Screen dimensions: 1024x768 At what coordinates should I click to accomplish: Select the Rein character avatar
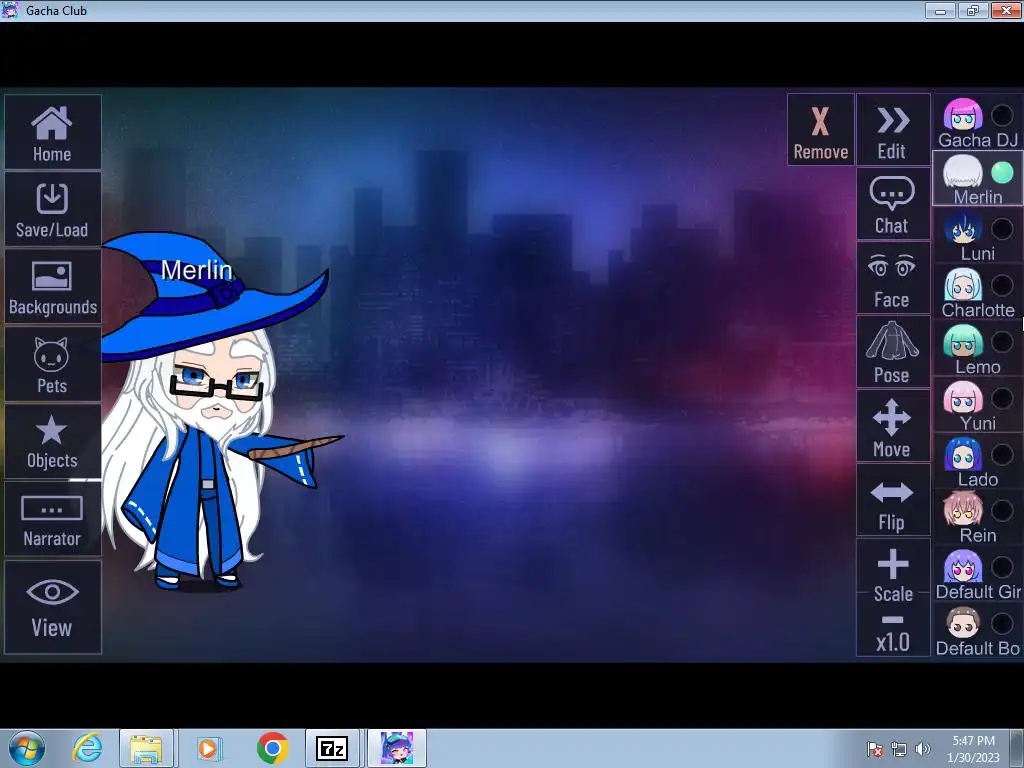963,510
